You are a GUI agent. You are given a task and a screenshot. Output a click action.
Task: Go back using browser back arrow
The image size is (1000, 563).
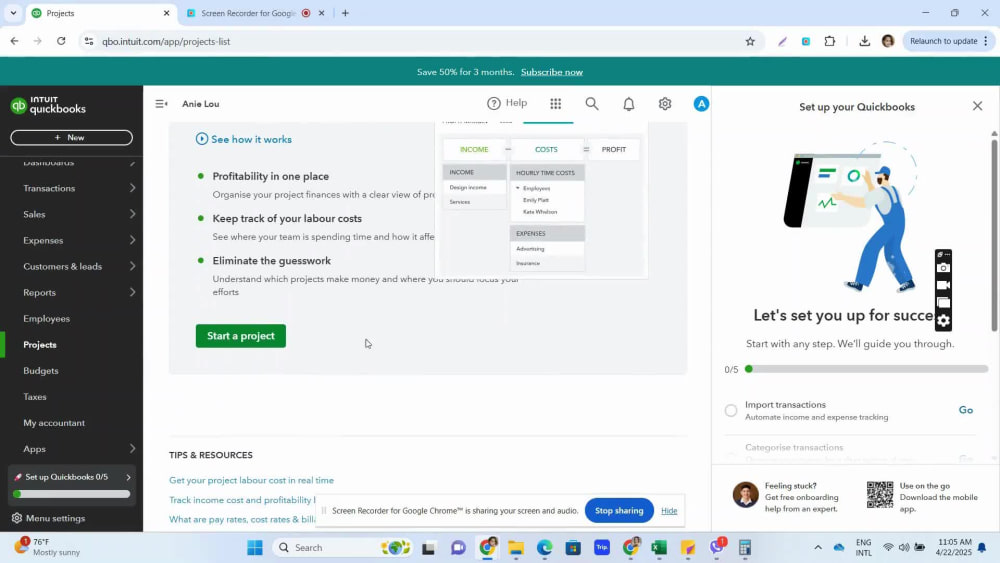point(14,41)
